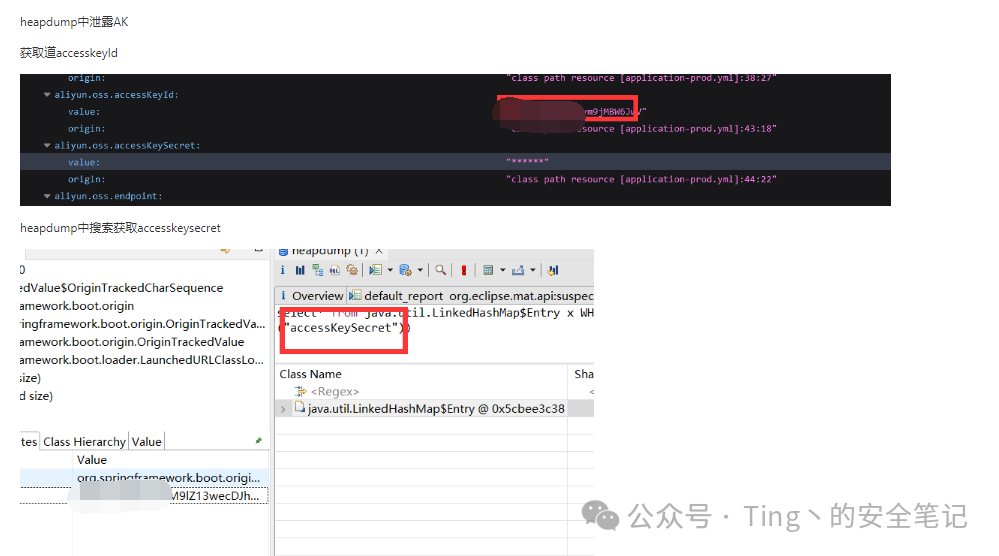
Task: Click the default_report tab icon
Action: [x=356, y=296]
